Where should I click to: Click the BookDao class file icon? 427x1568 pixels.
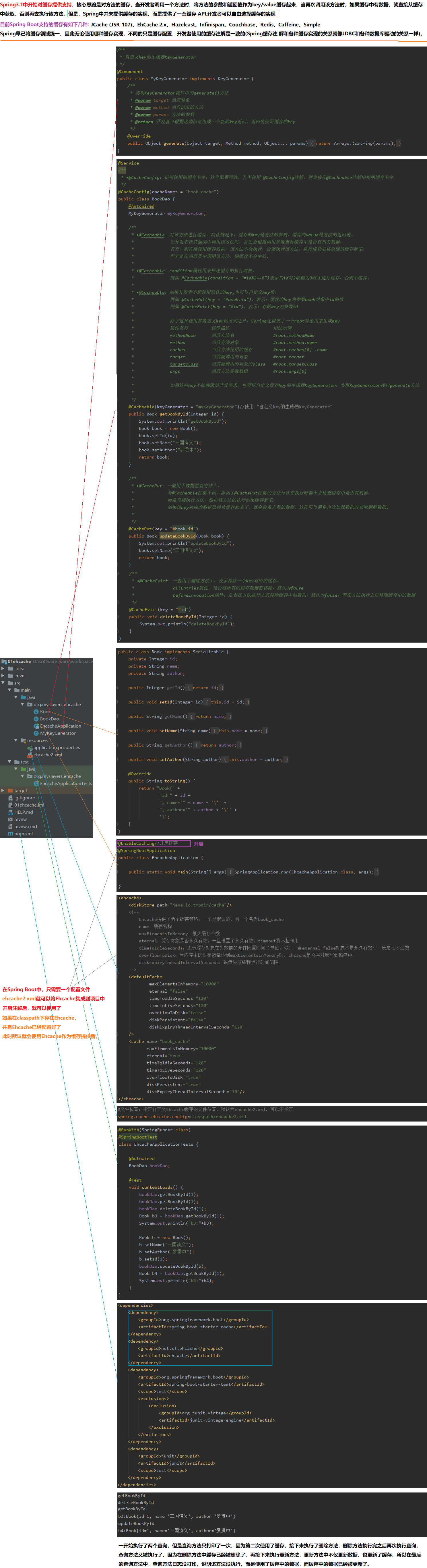click(36, 719)
